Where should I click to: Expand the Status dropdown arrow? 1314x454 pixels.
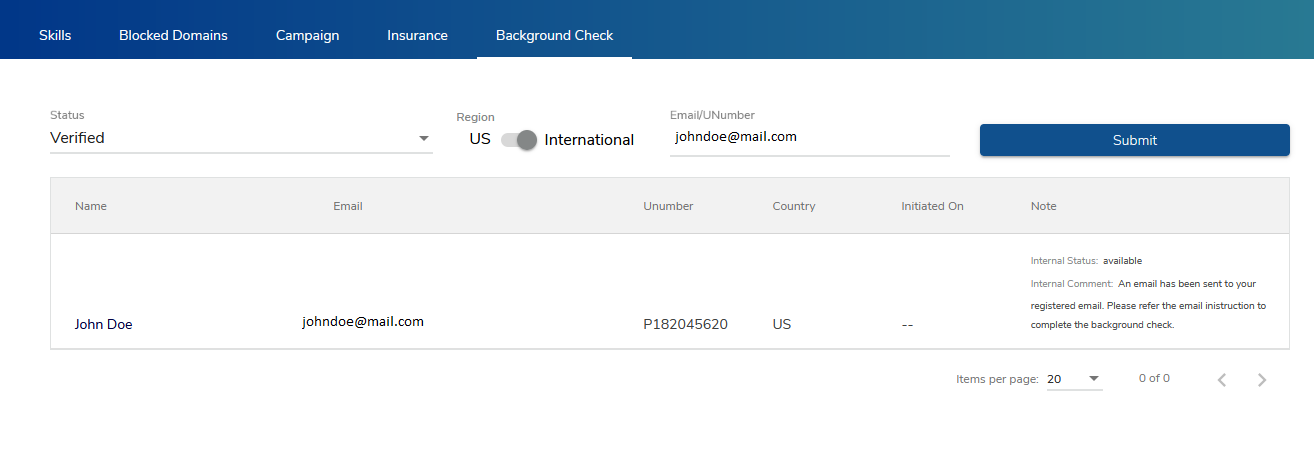423,138
